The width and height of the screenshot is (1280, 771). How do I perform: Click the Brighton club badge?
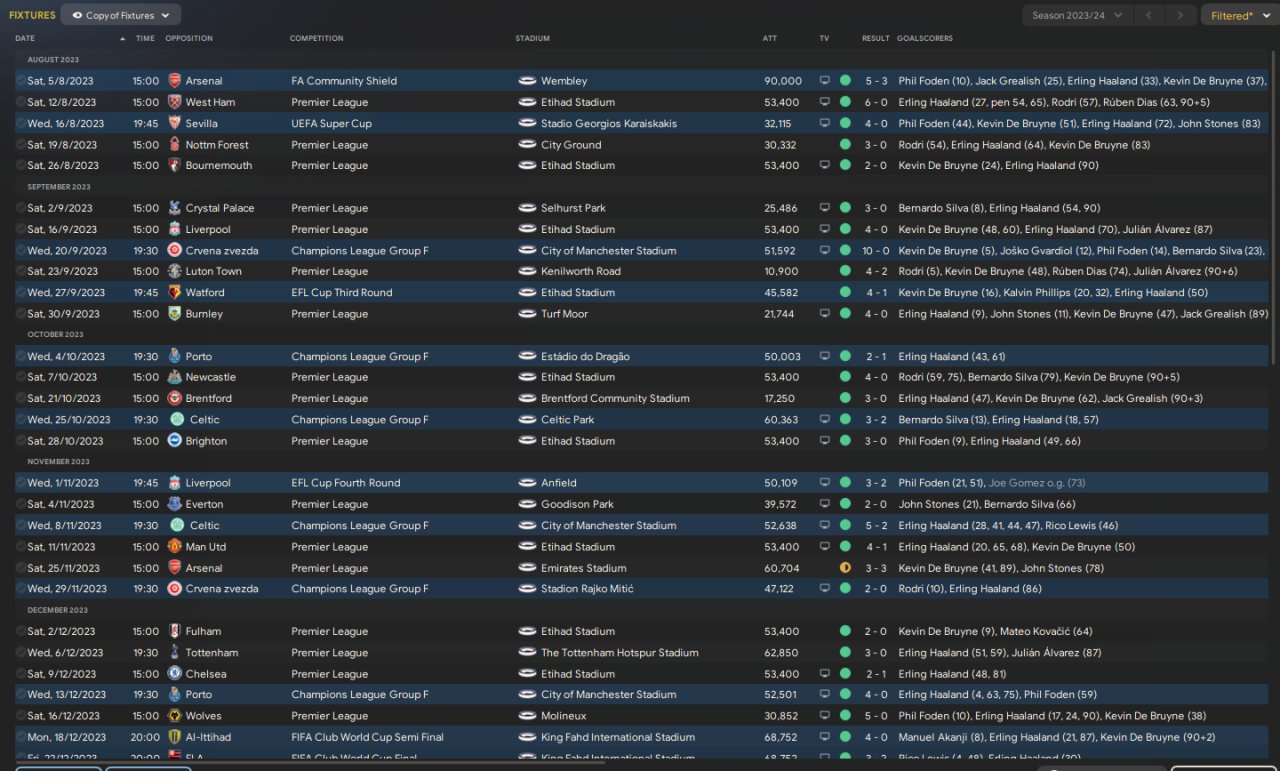(175, 441)
